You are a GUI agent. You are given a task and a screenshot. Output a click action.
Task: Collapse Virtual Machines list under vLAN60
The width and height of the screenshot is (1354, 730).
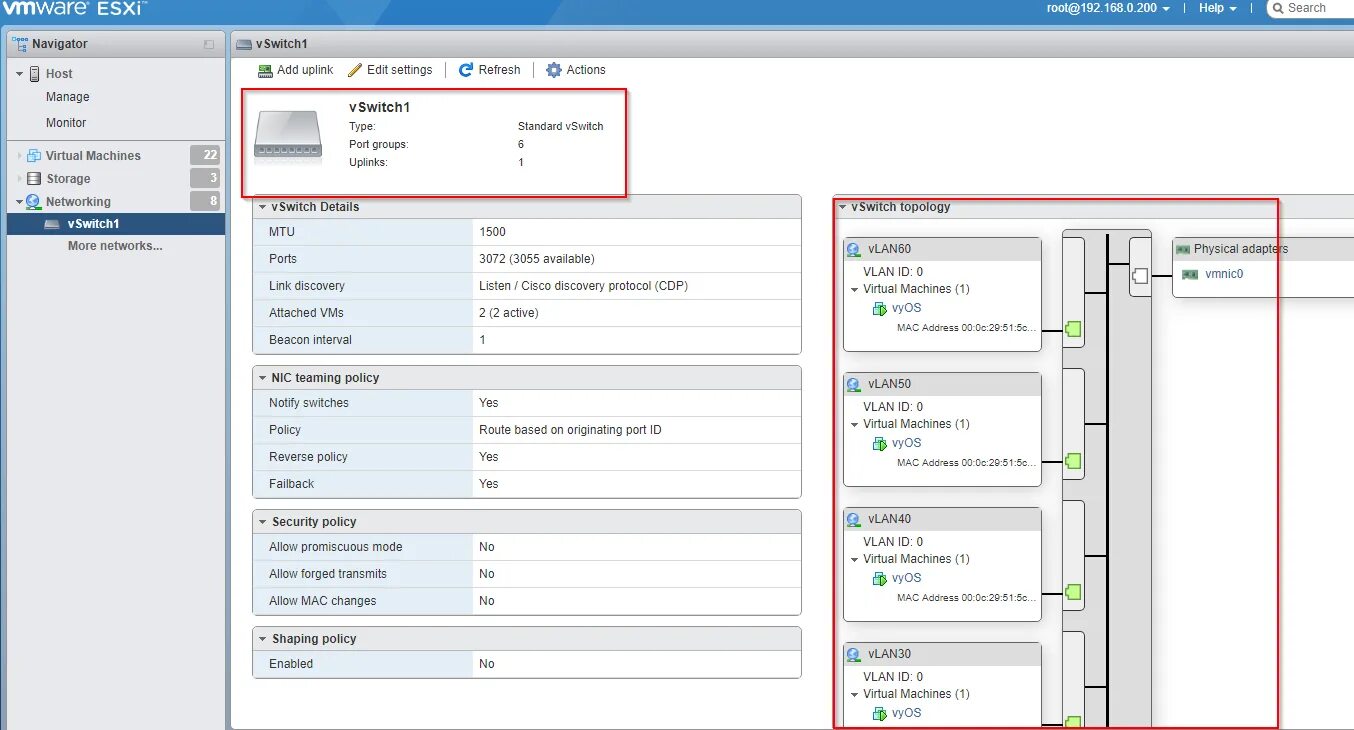(x=855, y=290)
